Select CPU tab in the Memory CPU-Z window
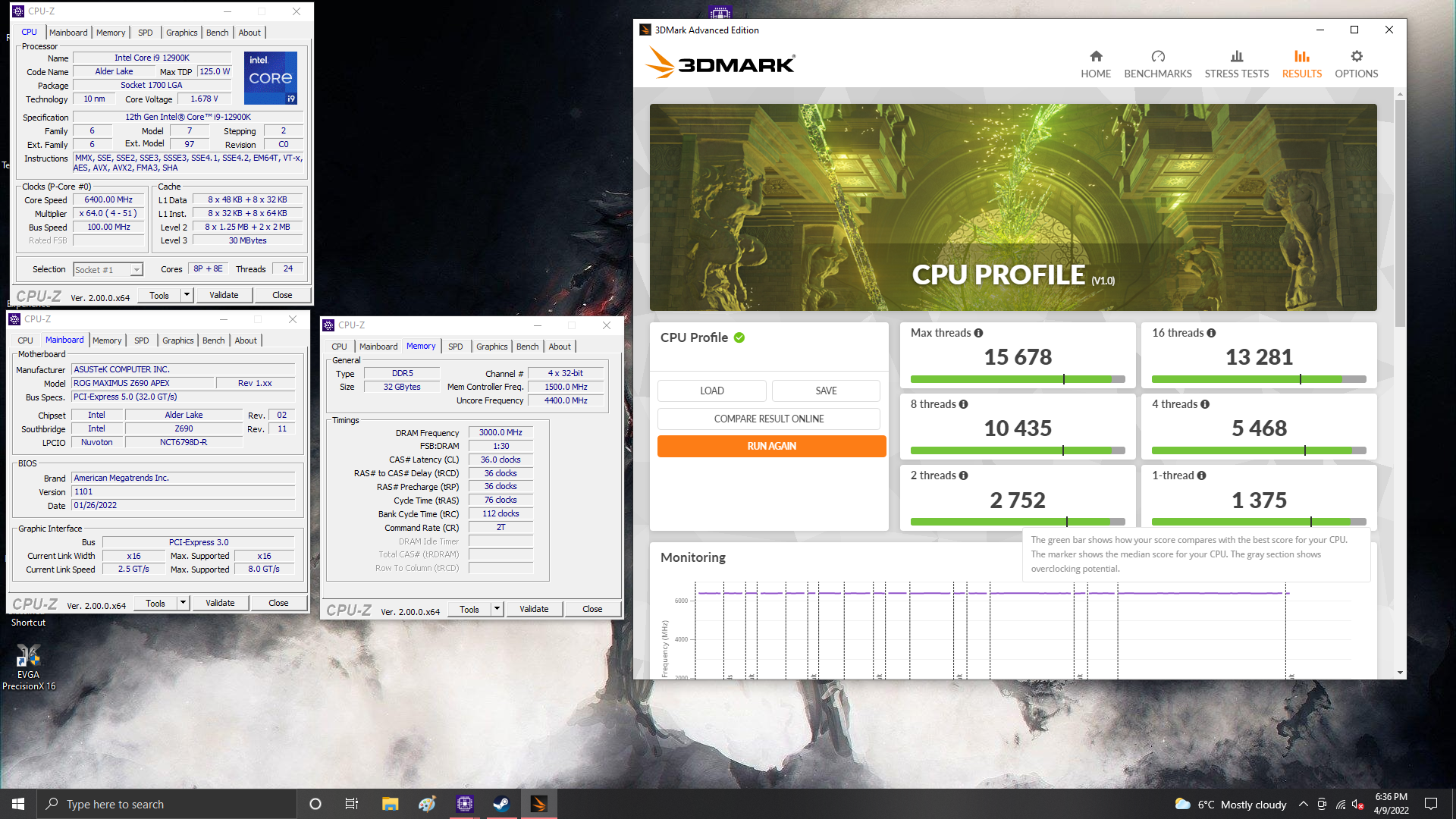The height and width of the screenshot is (819, 1456). (x=339, y=347)
